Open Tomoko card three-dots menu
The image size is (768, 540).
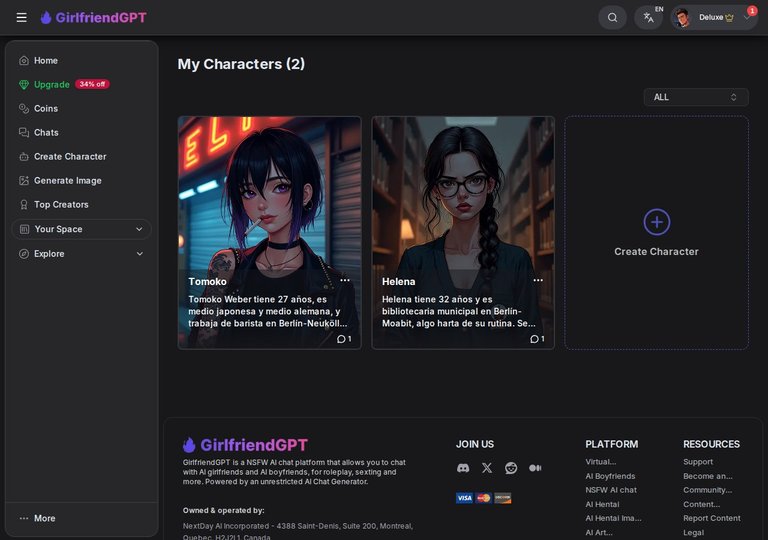(x=345, y=280)
